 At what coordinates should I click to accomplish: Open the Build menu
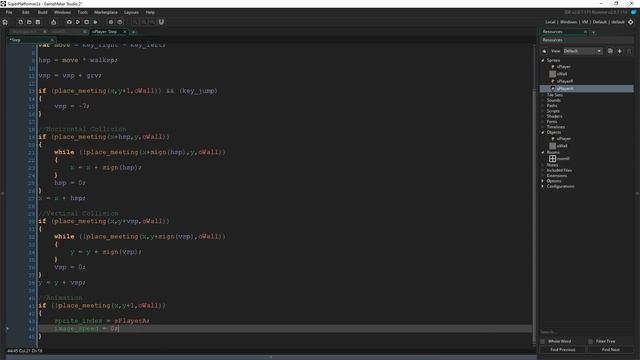[x=42, y=12]
